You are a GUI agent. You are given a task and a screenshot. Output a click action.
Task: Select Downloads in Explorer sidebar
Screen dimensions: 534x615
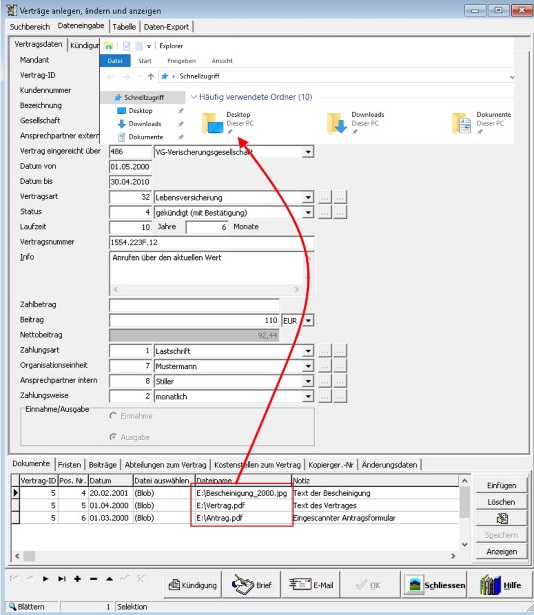click(144, 124)
